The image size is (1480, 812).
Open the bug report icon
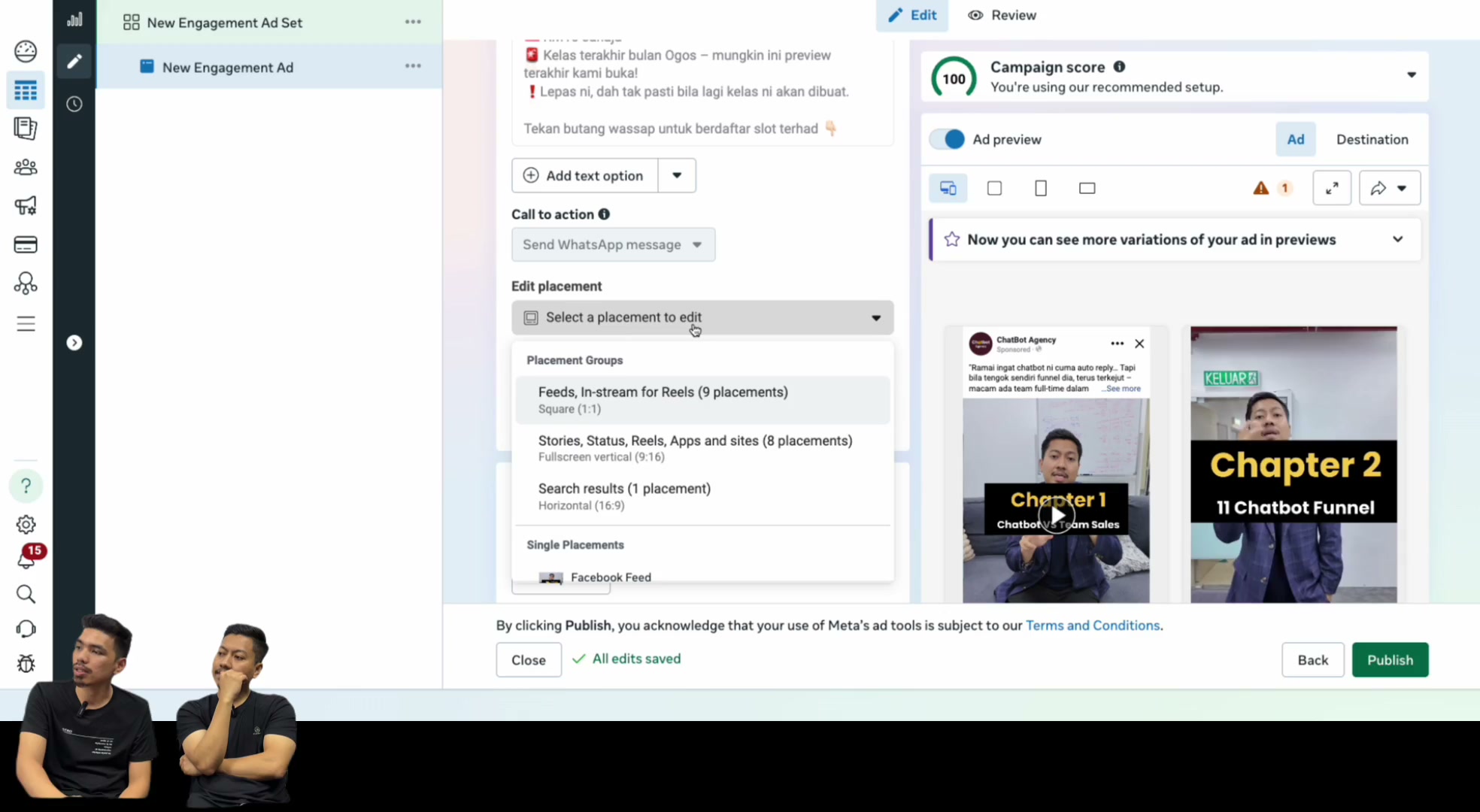pos(26,663)
